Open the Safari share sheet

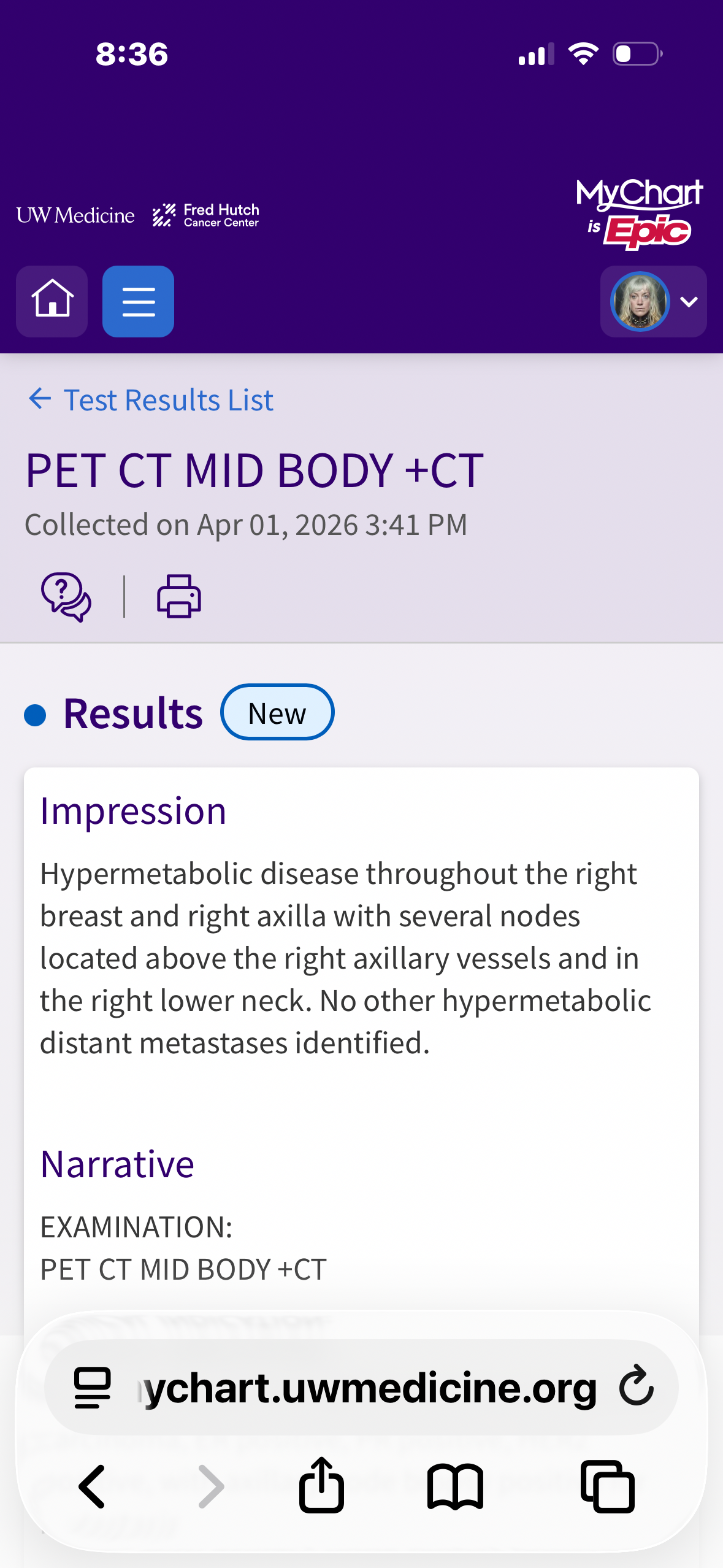321,1485
